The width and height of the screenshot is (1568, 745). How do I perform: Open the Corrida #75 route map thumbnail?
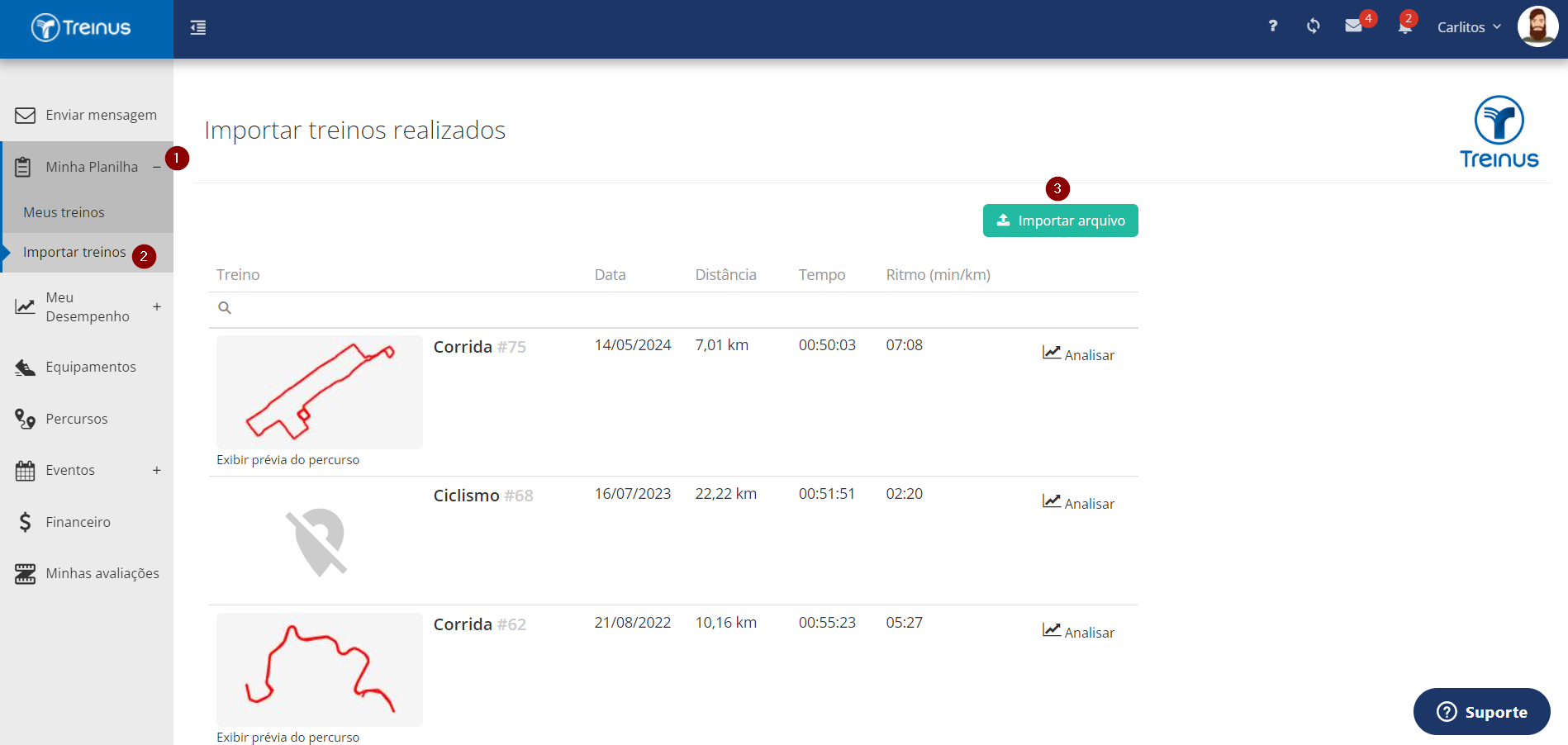(x=320, y=392)
